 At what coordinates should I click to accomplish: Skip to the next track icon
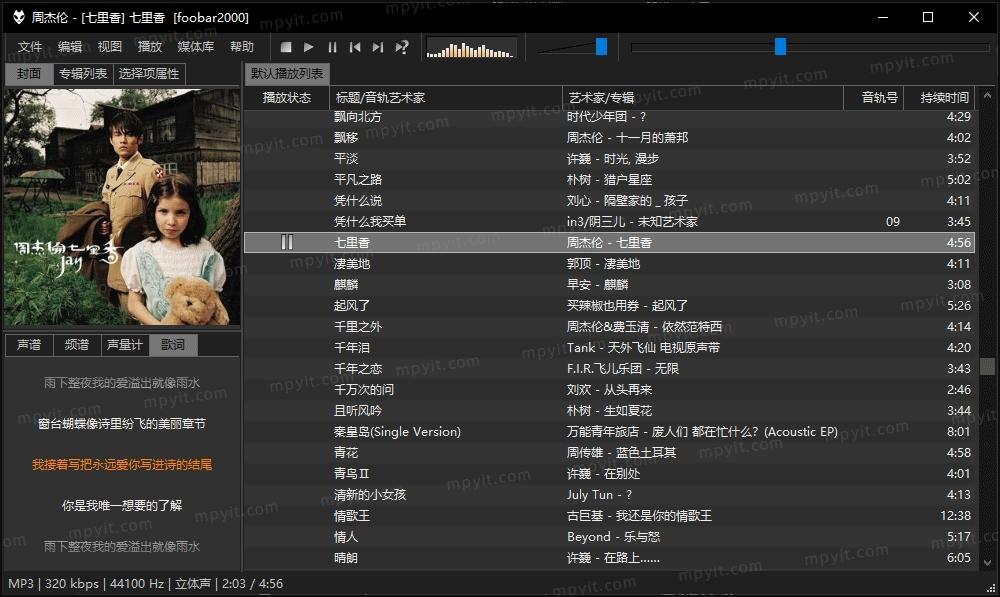pyautogui.click(x=378, y=46)
